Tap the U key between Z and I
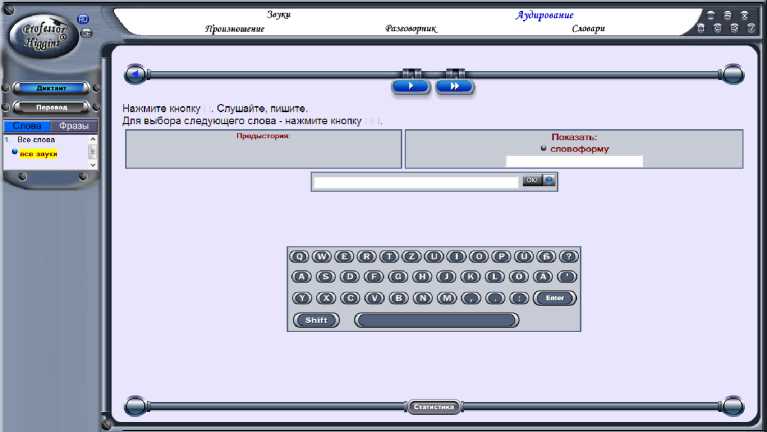This screenshot has width=767, height=432. [434, 256]
